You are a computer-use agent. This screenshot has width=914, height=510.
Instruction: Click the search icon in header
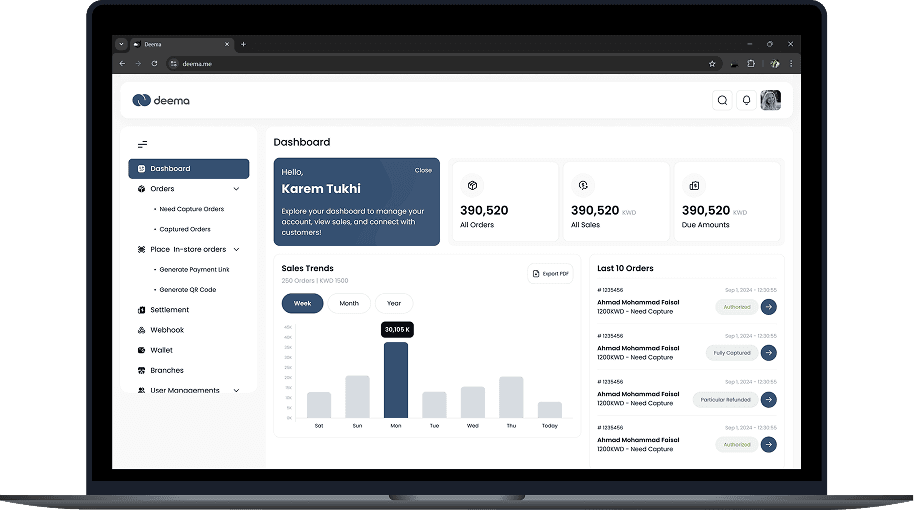[x=722, y=100]
